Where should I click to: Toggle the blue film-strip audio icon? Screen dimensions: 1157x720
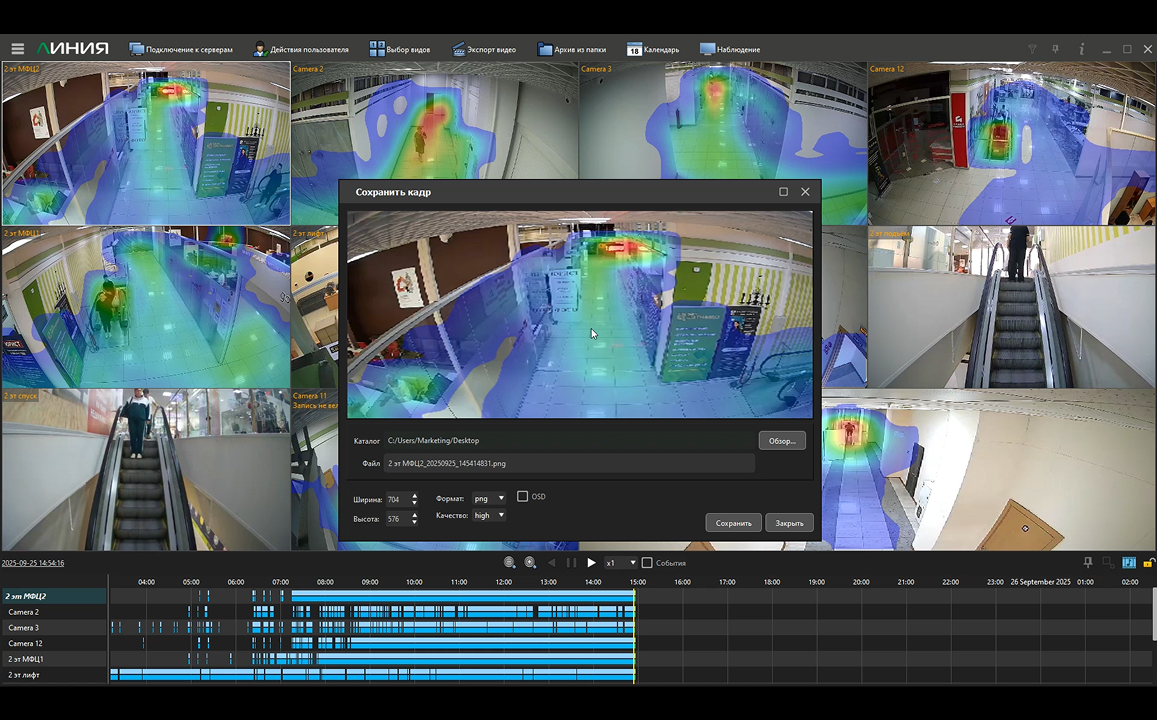click(x=1129, y=563)
